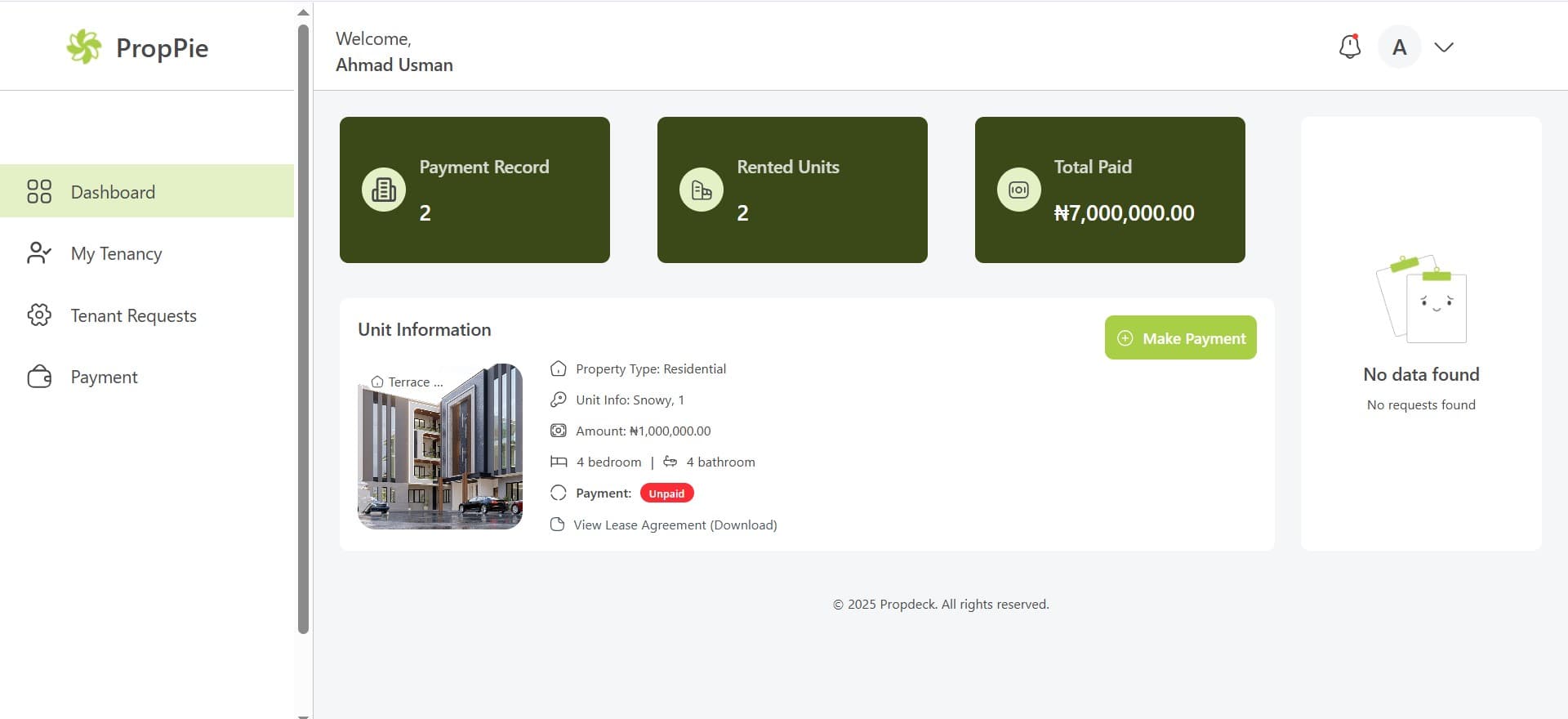Click the 4 bathroom text
The image size is (1568, 719).
(721, 462)
